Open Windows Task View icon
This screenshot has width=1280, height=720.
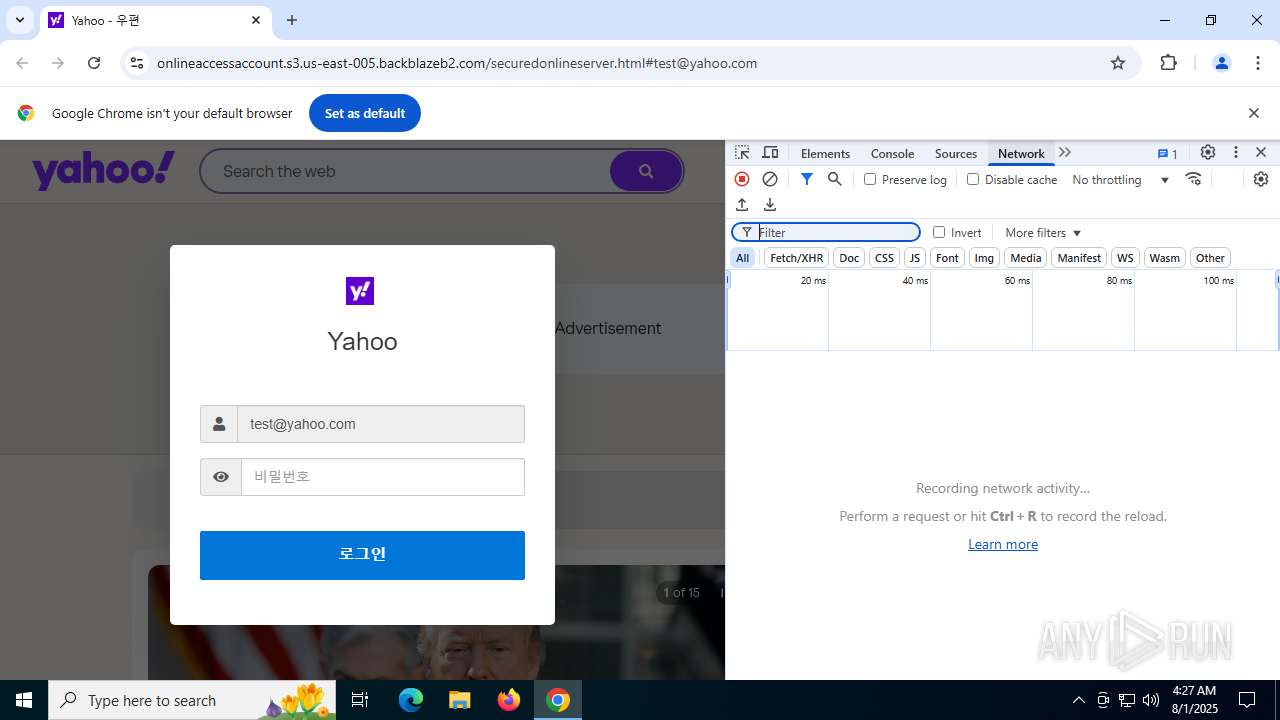361,700
